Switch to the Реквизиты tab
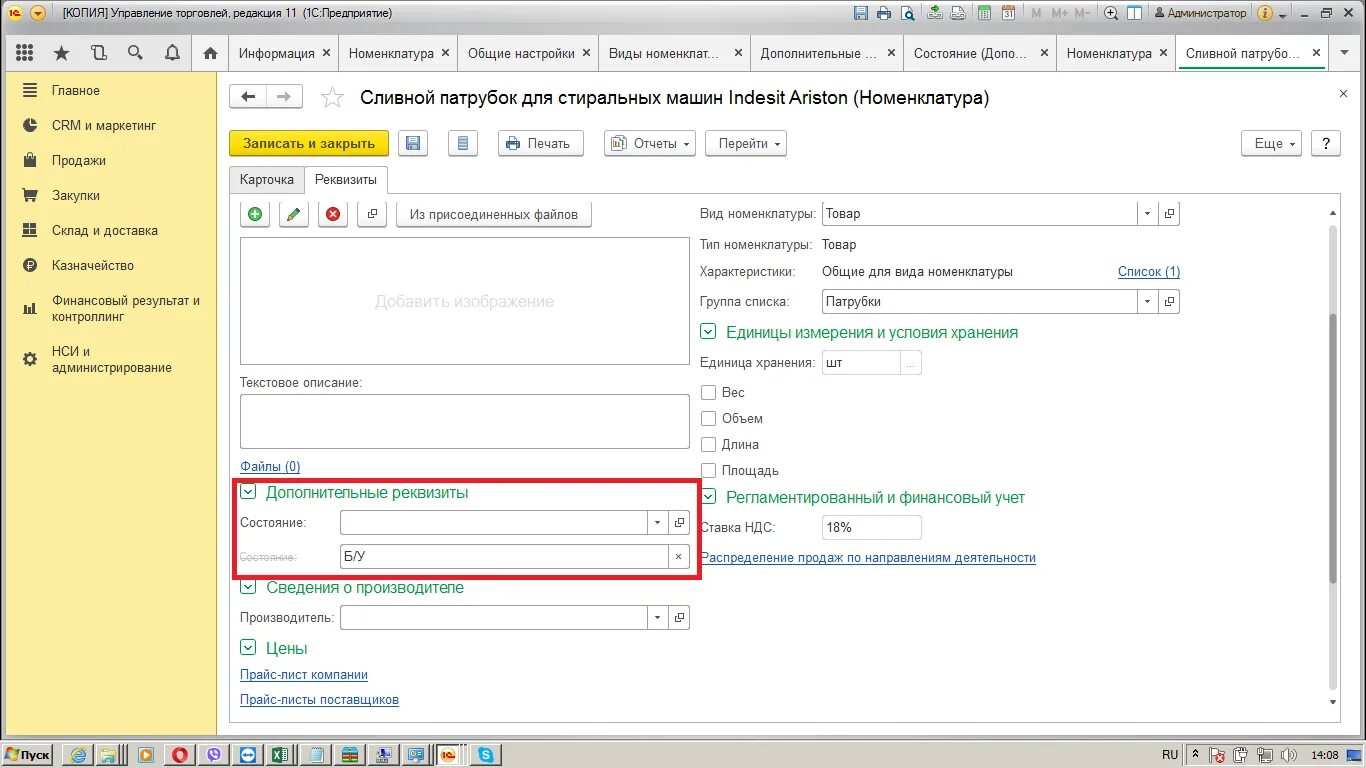Screen dimensions: 1366x768 point(346,179)
